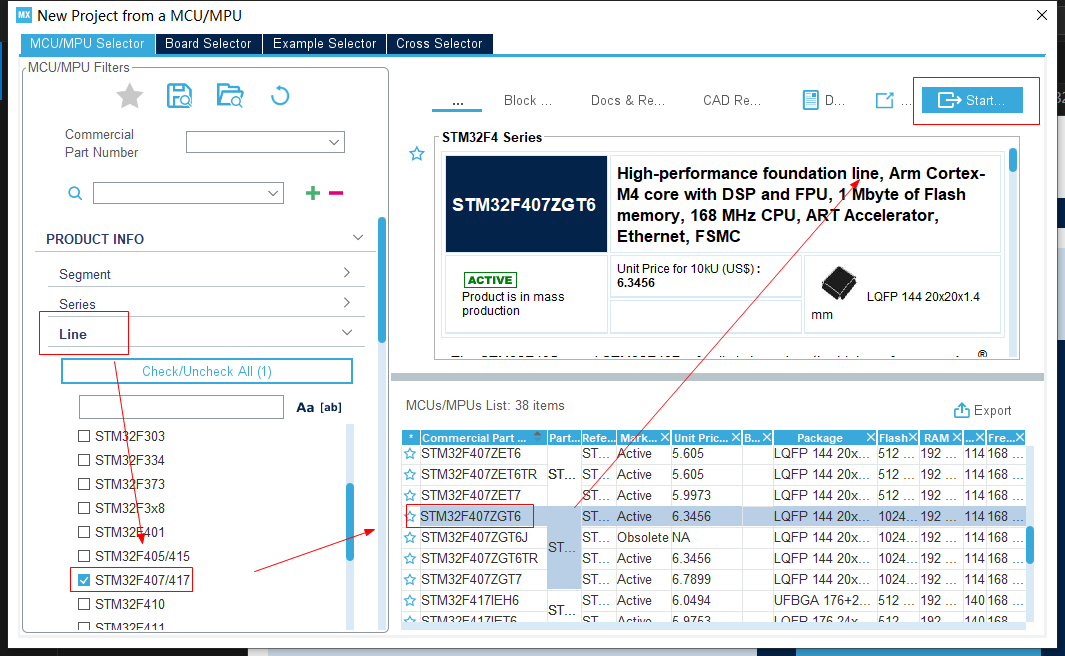Check the STM32F401 line checkbox
Viewport: 1065px width, 656px height.
84,532
